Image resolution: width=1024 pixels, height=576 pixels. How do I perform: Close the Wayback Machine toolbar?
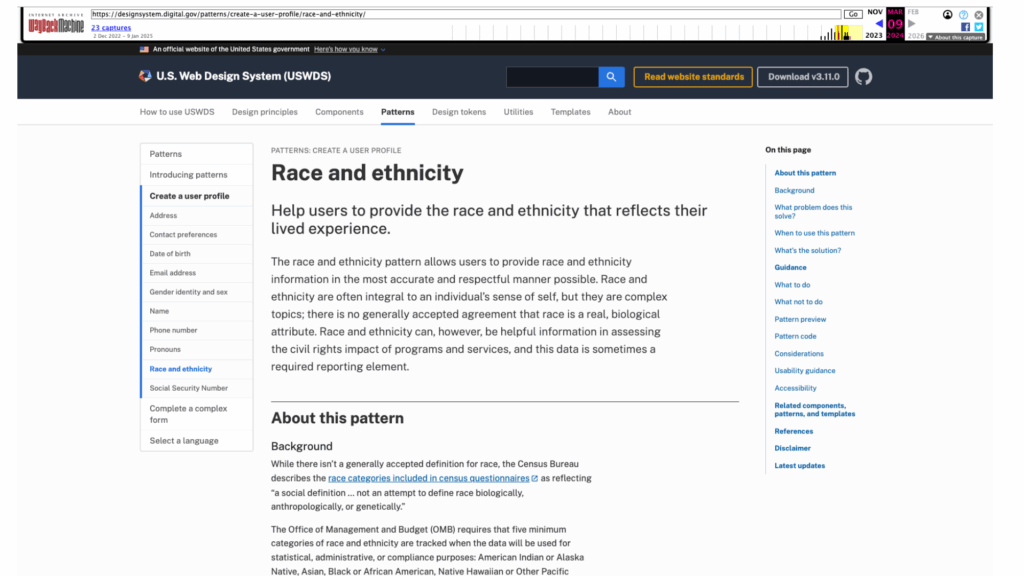click(979, 15)
